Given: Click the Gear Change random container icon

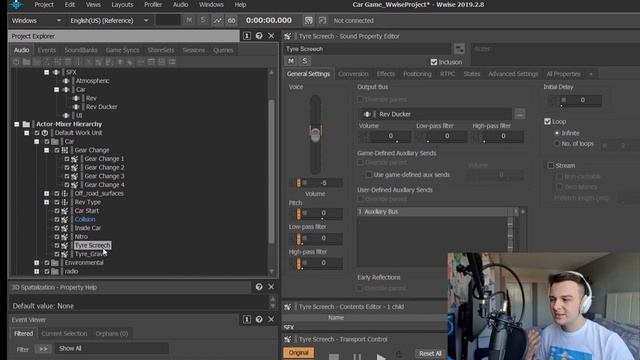Looking at the screenshot, I should click(65, 150).
